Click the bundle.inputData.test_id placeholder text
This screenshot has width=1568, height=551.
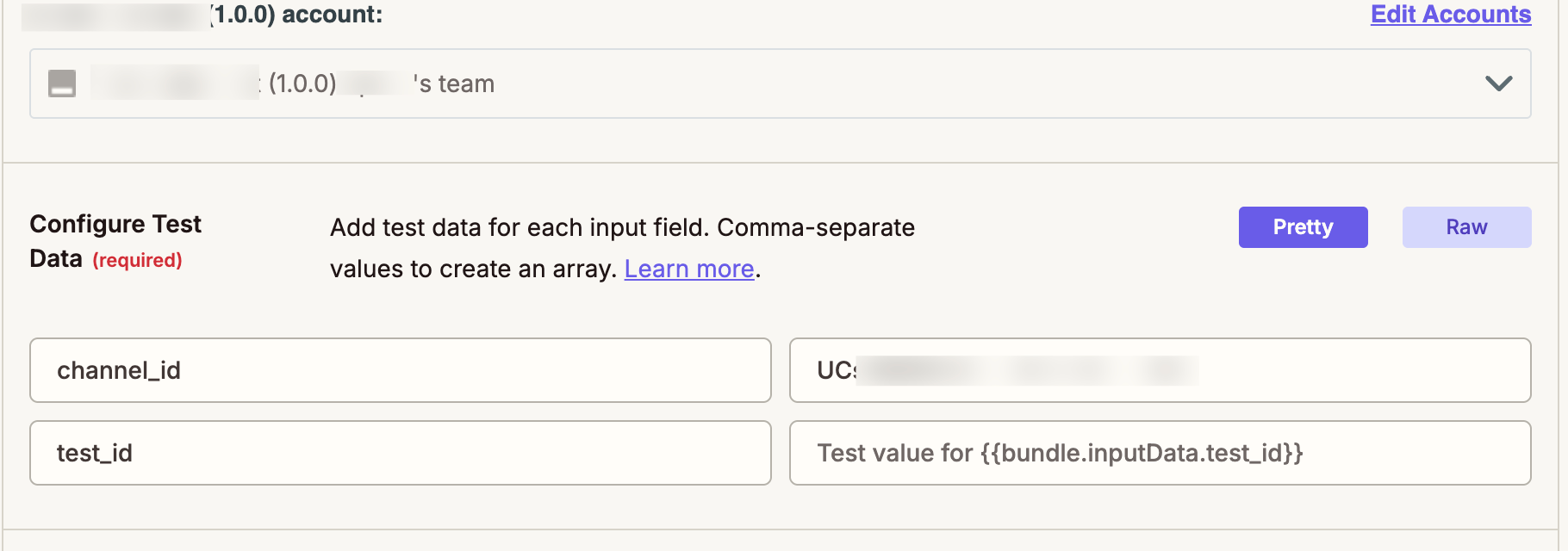coord(1060,453)
